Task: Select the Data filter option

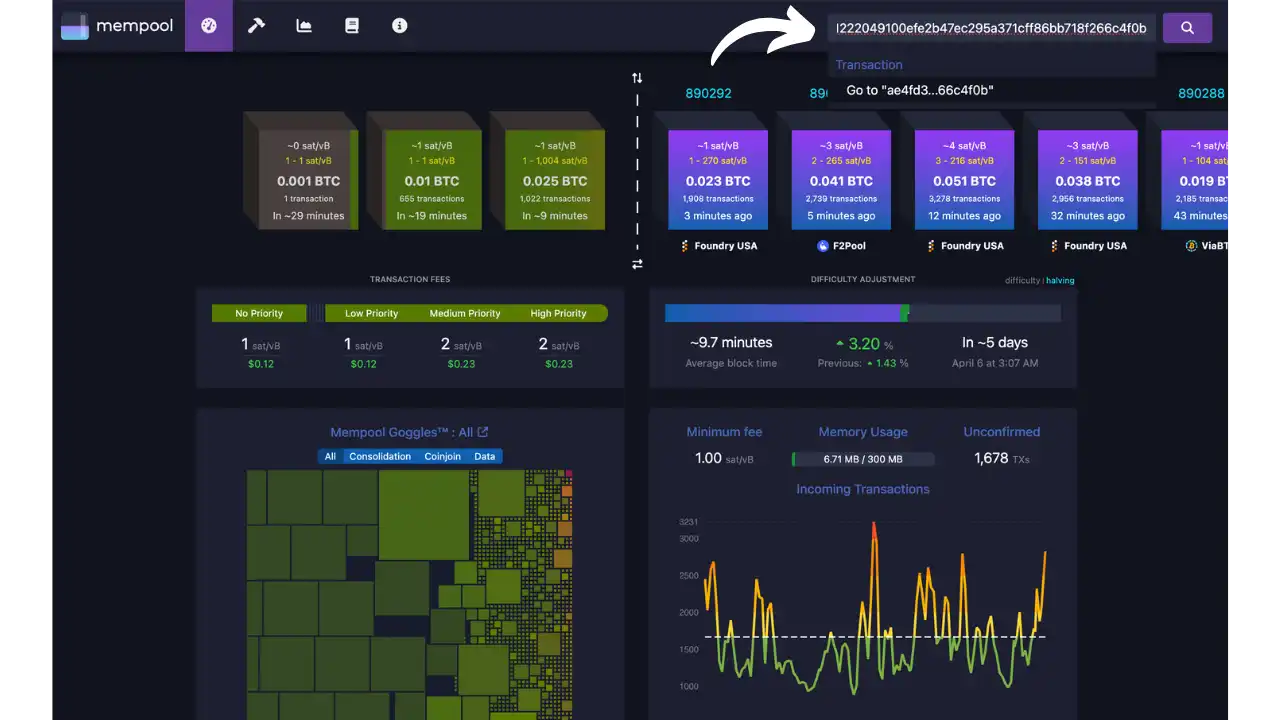Action: [x=485, y=456]
